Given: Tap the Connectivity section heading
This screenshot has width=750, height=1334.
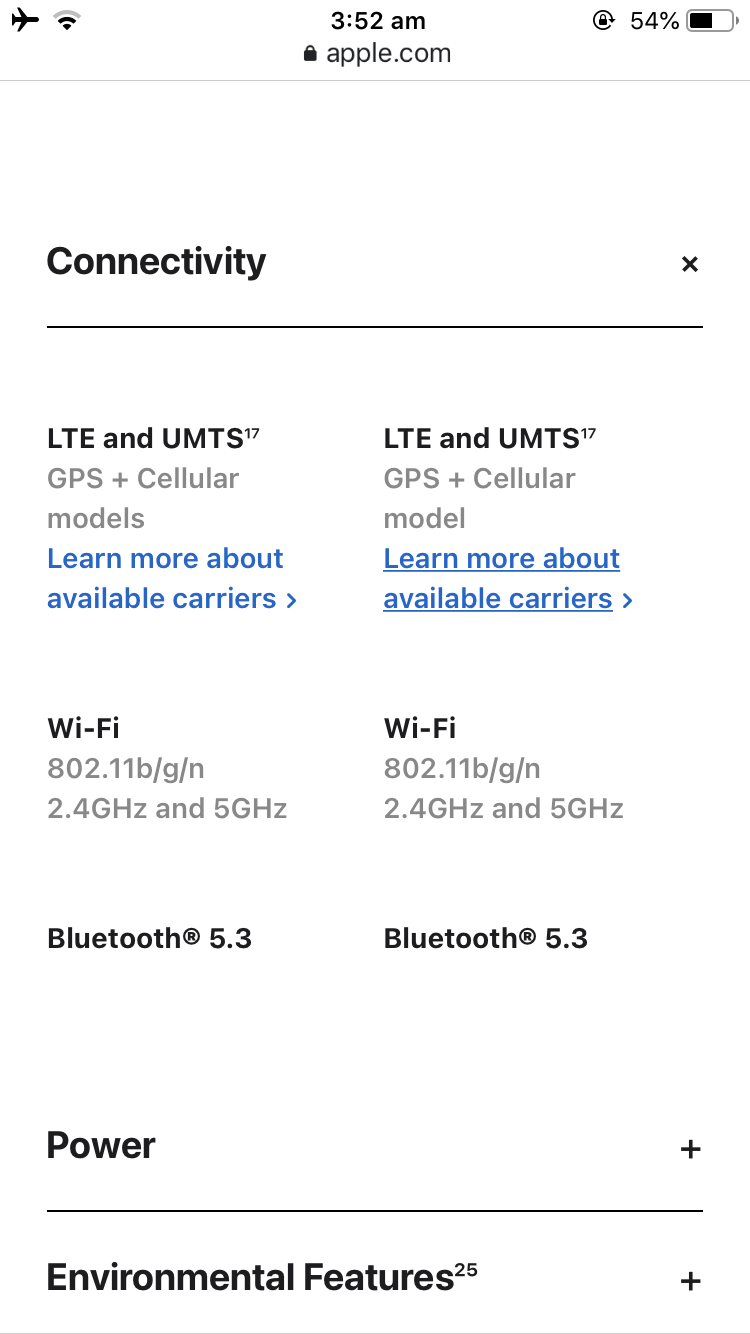Looking at the screenshot, I should point(156,261).
